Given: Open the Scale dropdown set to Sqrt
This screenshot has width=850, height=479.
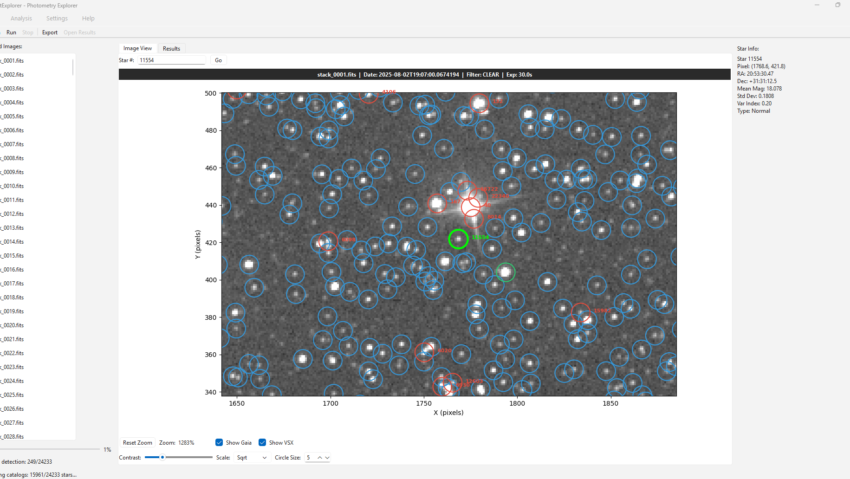Looking at the screenshot, I should click(x=251, y=457).
